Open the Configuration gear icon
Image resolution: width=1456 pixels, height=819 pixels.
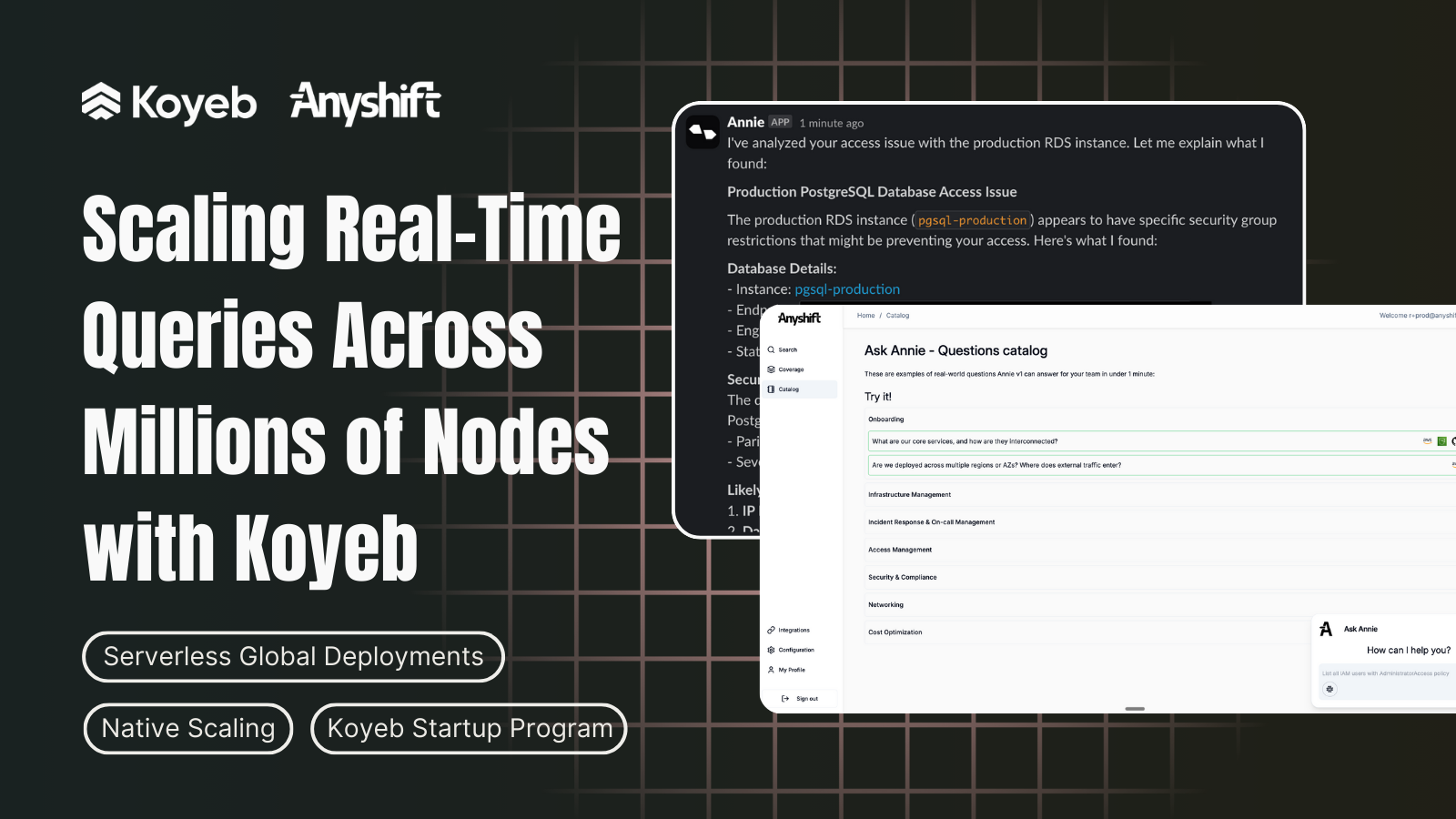pos(771,650)
